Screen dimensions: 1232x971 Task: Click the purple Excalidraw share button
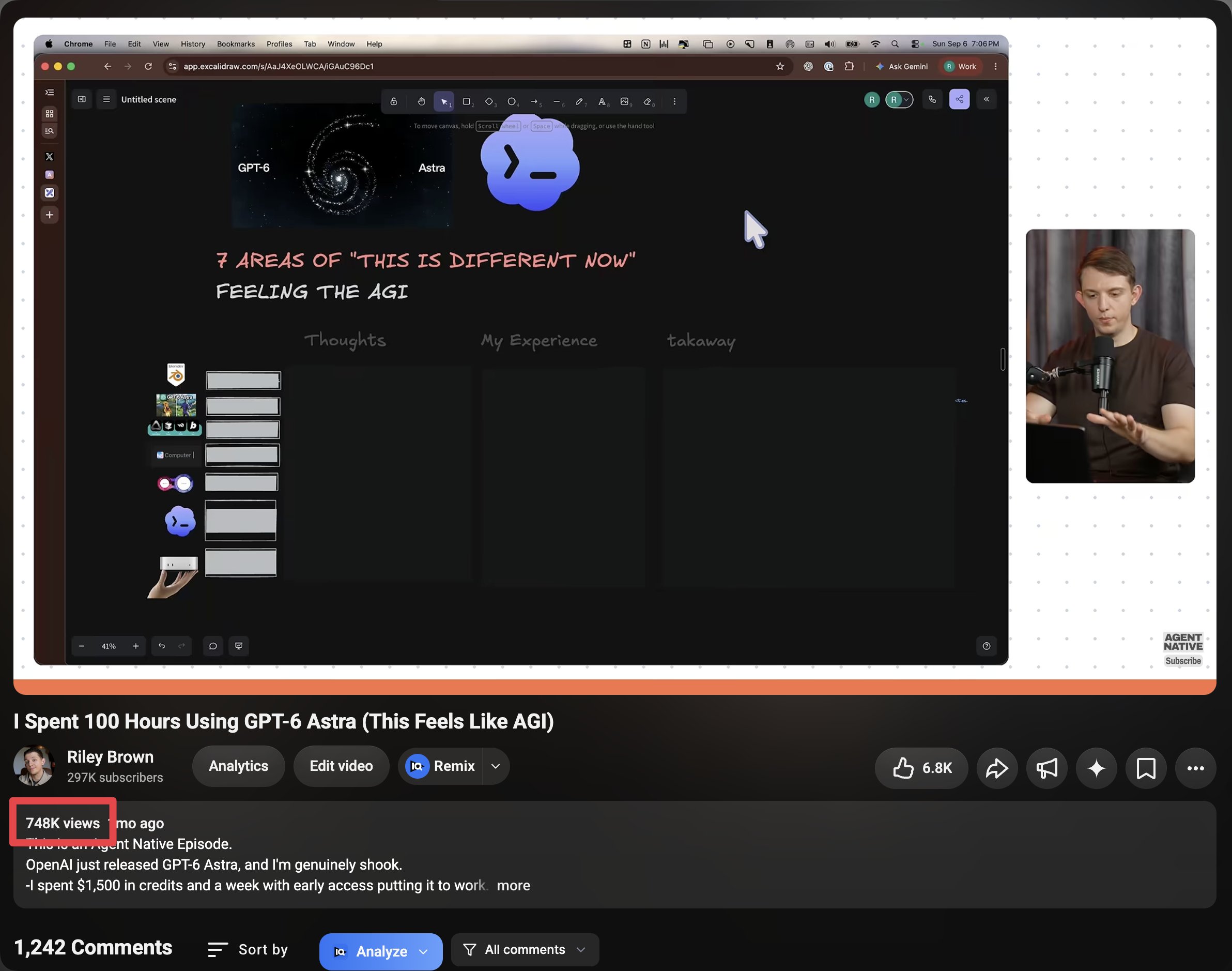959,99
